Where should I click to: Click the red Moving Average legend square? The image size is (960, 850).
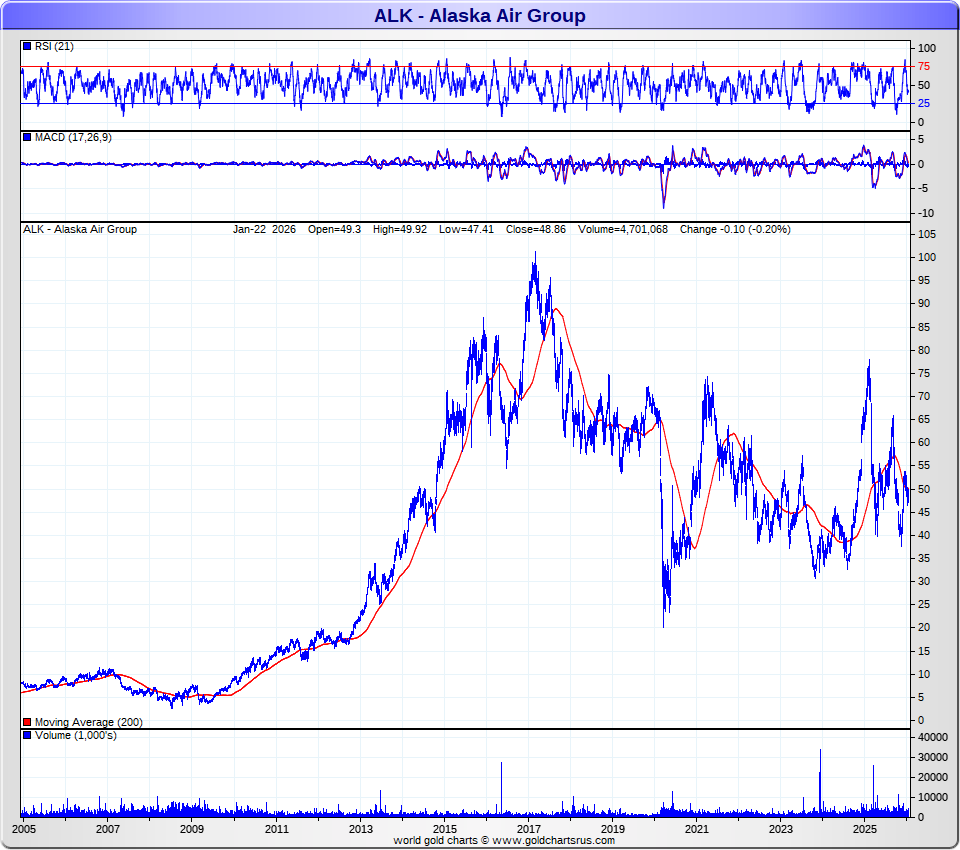coord(27,722)
